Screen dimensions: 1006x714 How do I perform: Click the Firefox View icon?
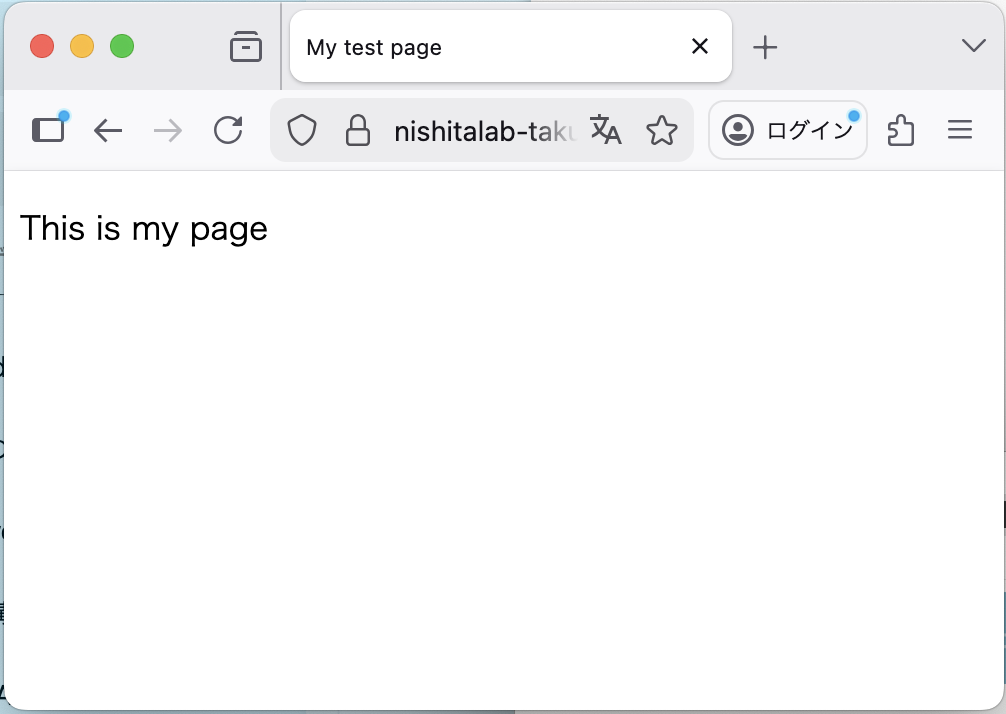pos(246,46)
